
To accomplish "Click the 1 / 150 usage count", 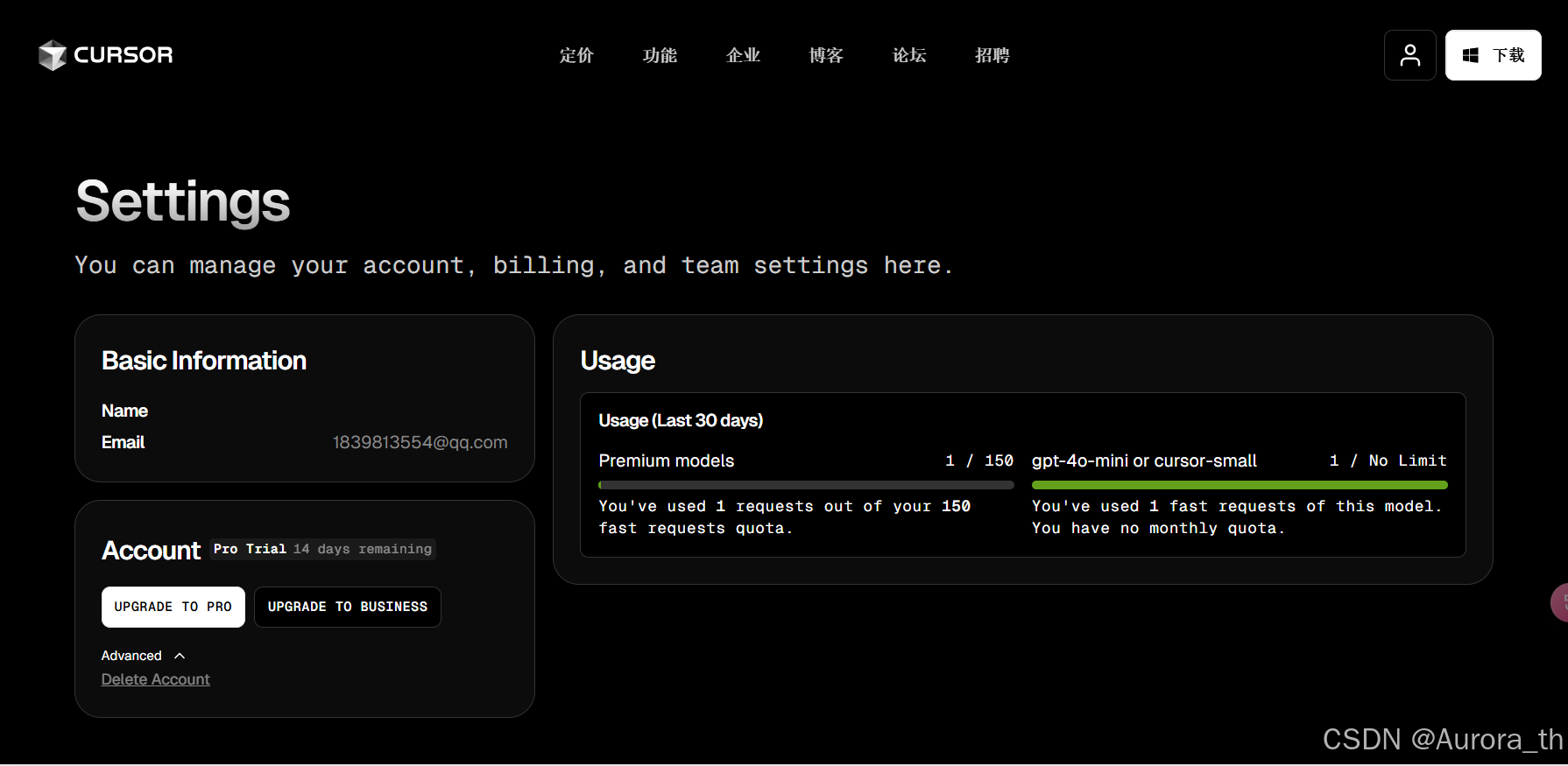I will coord(979,460).
